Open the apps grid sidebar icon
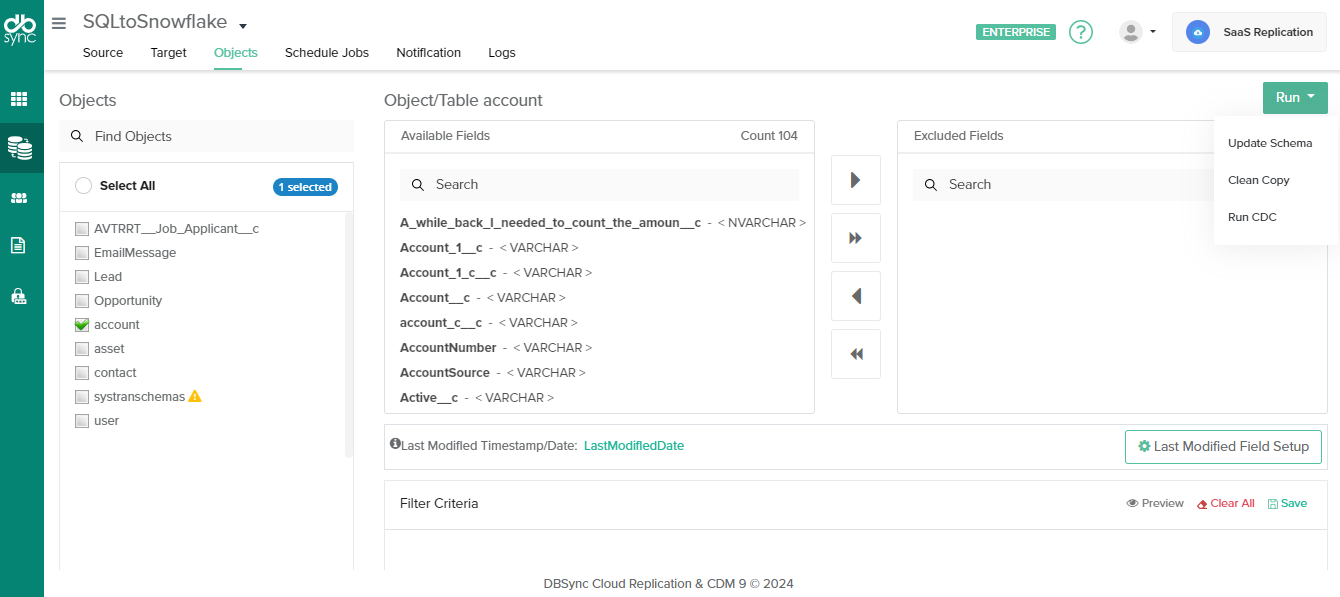This screenshot has height=597, width=1340. tap(19, 99)
